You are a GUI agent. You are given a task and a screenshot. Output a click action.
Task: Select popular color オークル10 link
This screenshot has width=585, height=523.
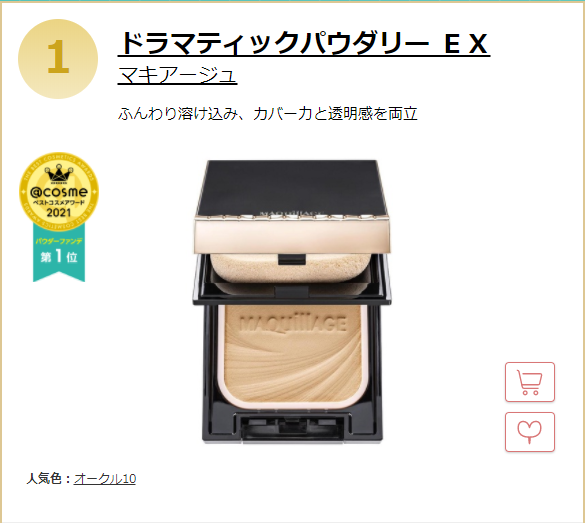pyautogui.click(x=105, y=479)
